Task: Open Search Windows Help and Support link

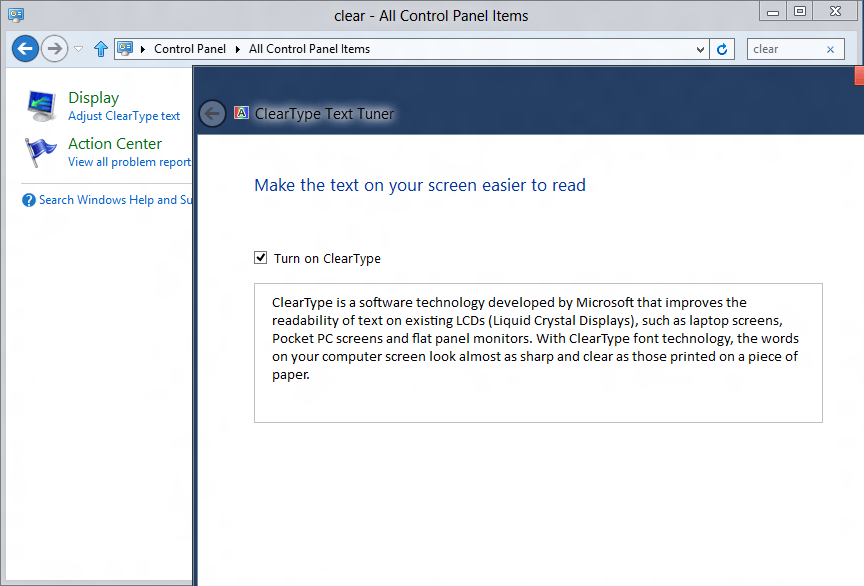Action: tap(116, 200)
